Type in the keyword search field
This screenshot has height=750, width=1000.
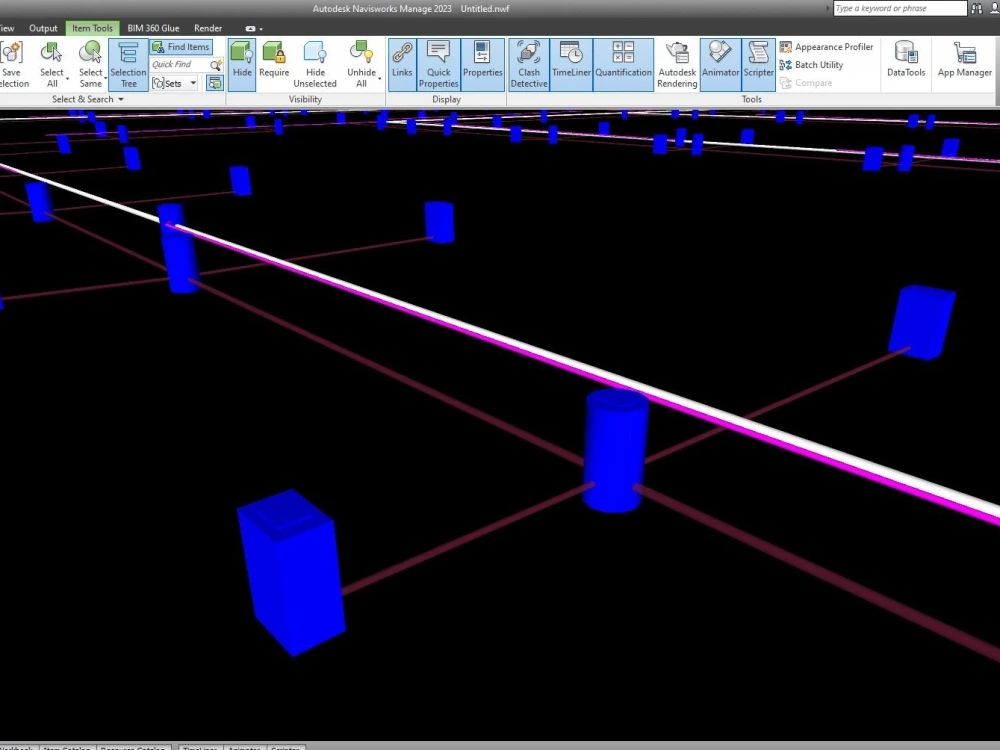(x=897, y=8)
